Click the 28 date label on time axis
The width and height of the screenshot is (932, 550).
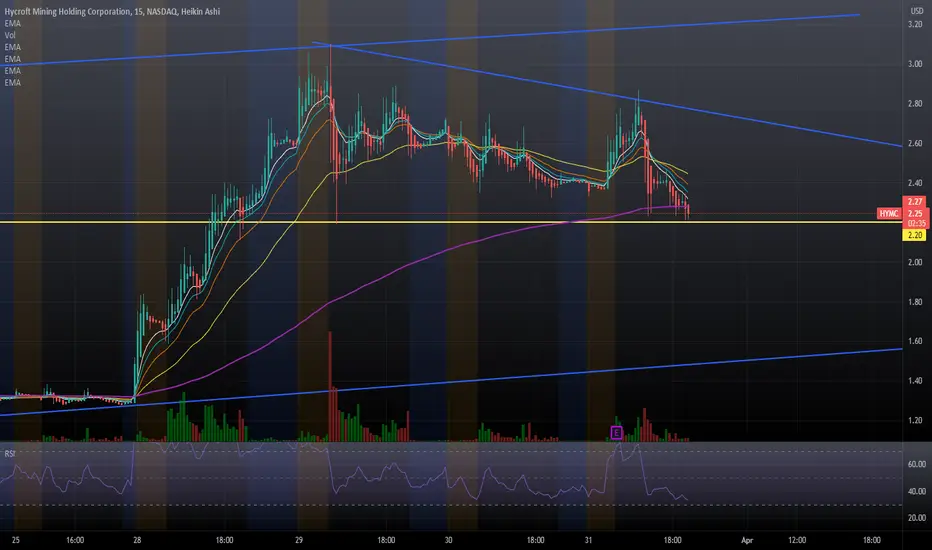137,540
